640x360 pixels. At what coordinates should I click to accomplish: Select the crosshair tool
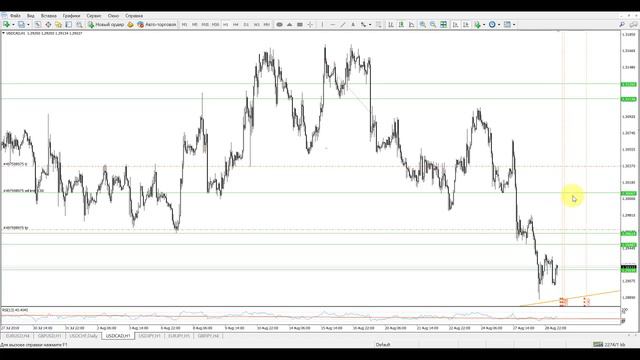click(x=310, y=24)
